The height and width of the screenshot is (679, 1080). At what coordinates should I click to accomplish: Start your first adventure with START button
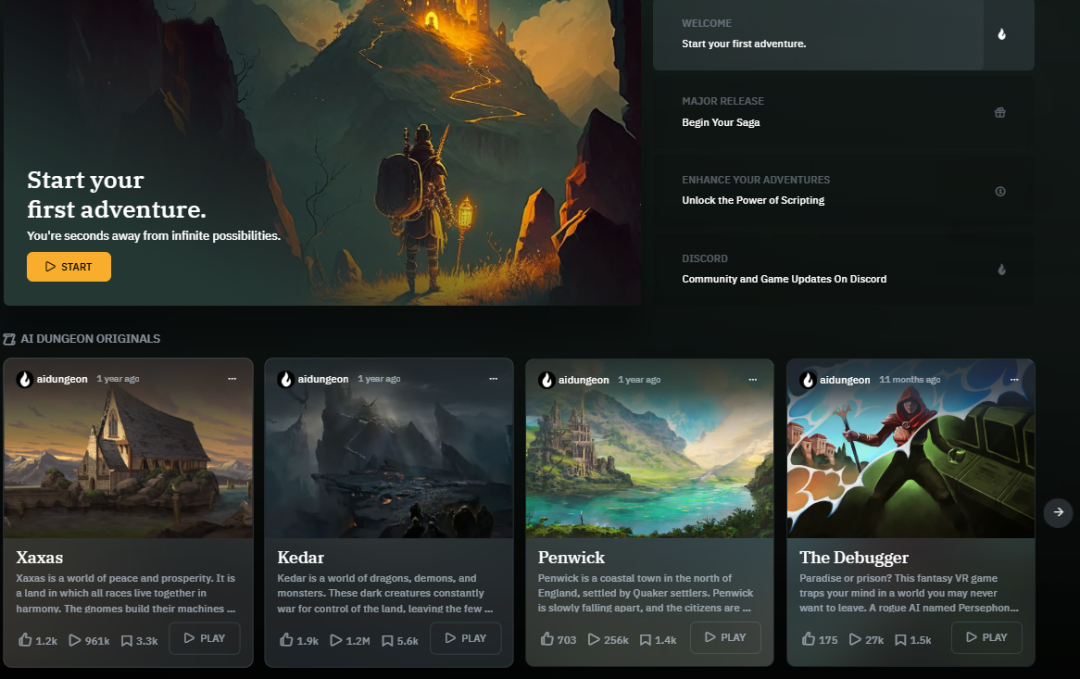(x=69, y=267)
